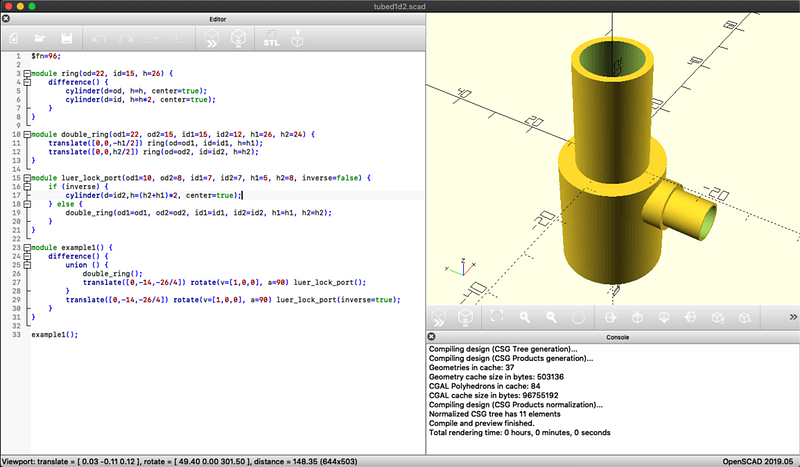Image resolution: width=800 pixels, height=467 pixels.
Task: Click the Console panel title bar
Action: coord(613,337)
